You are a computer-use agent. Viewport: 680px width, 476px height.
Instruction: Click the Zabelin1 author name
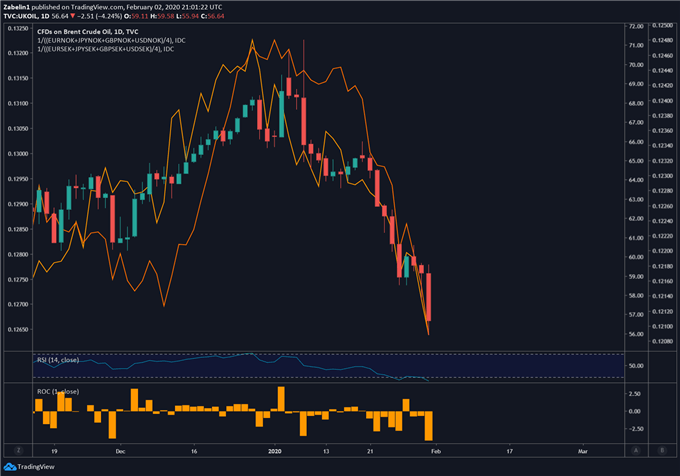pyautogui.click(x=16, y=7)
